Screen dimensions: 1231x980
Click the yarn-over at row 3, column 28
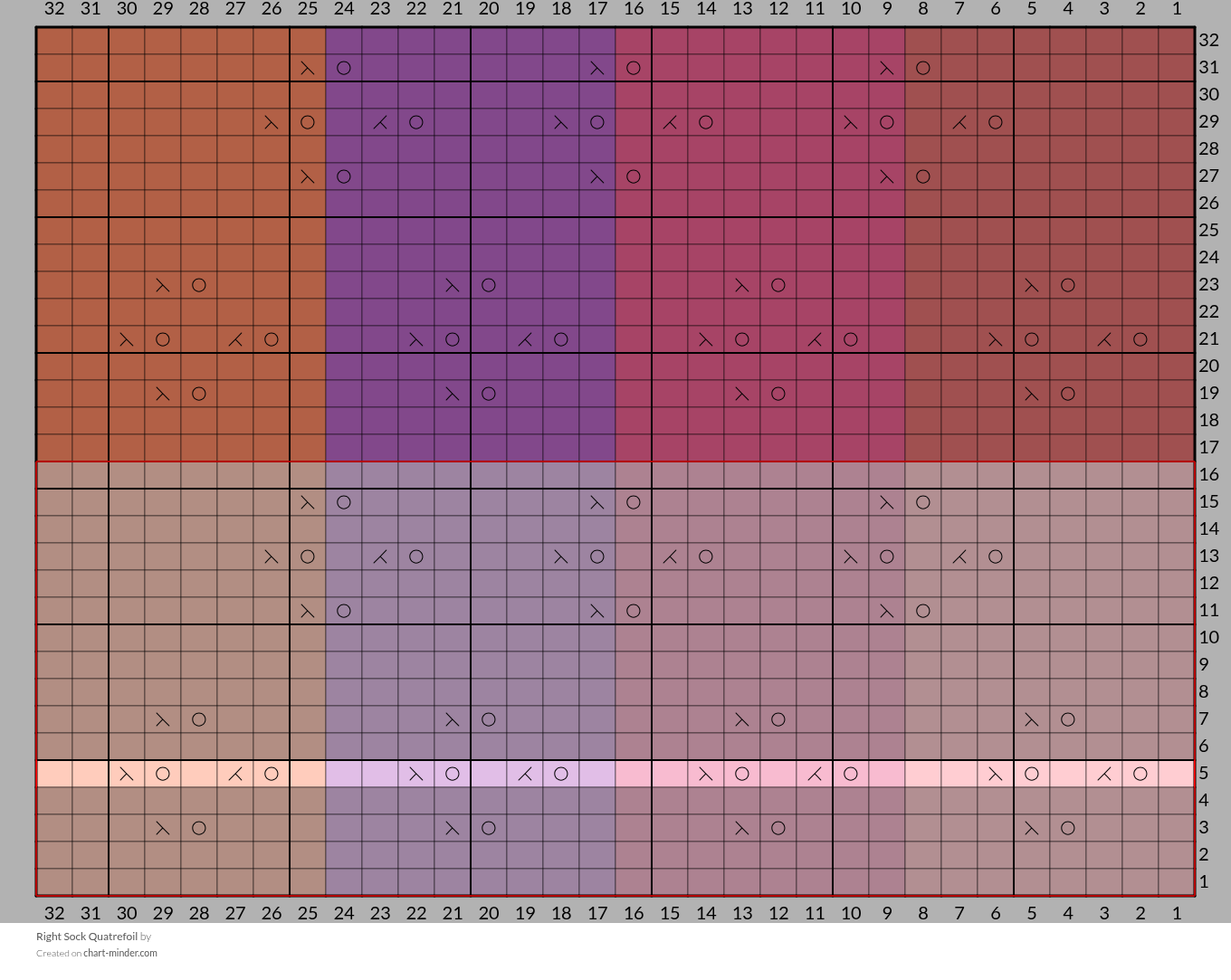tap(199, 828)
